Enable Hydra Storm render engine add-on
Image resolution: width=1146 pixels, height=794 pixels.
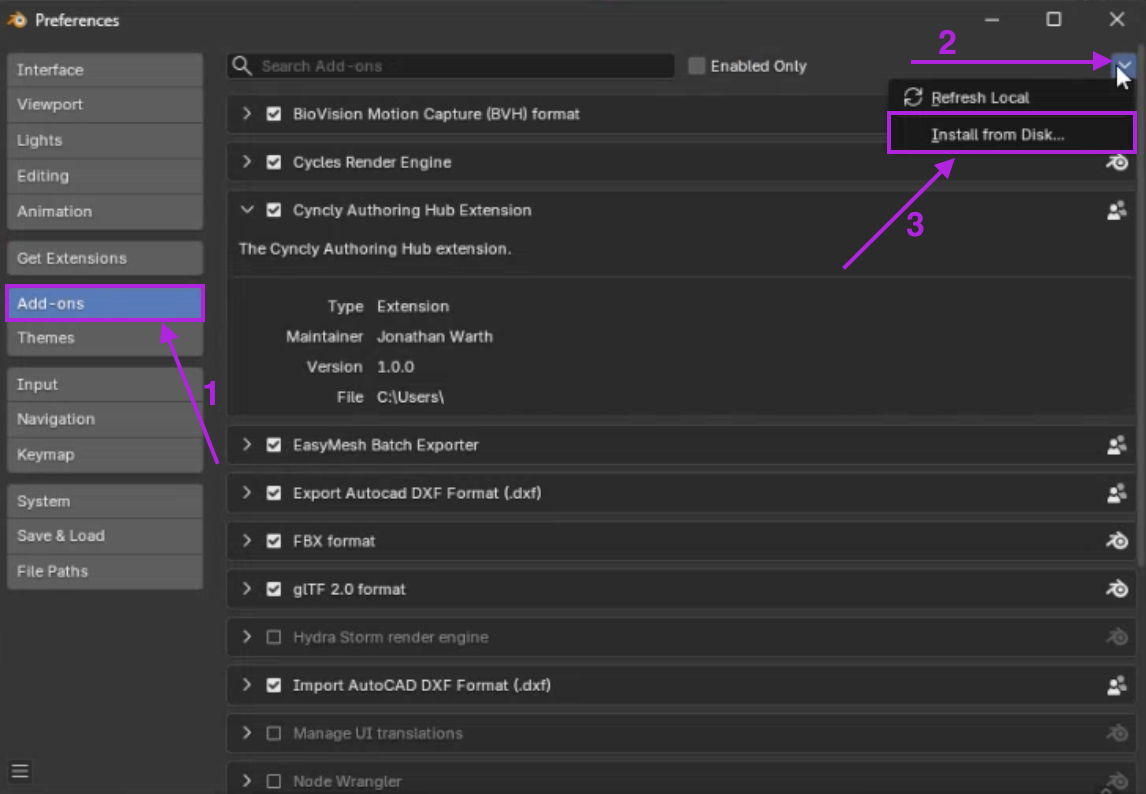click(x=273, y=638)
